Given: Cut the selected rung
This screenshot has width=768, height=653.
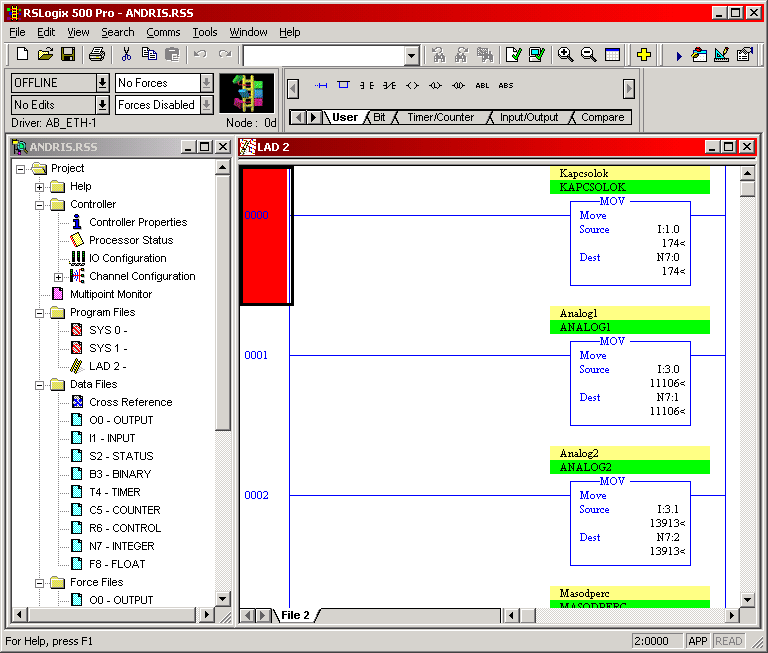Looking at the screenshot, I should coord(126,54).
